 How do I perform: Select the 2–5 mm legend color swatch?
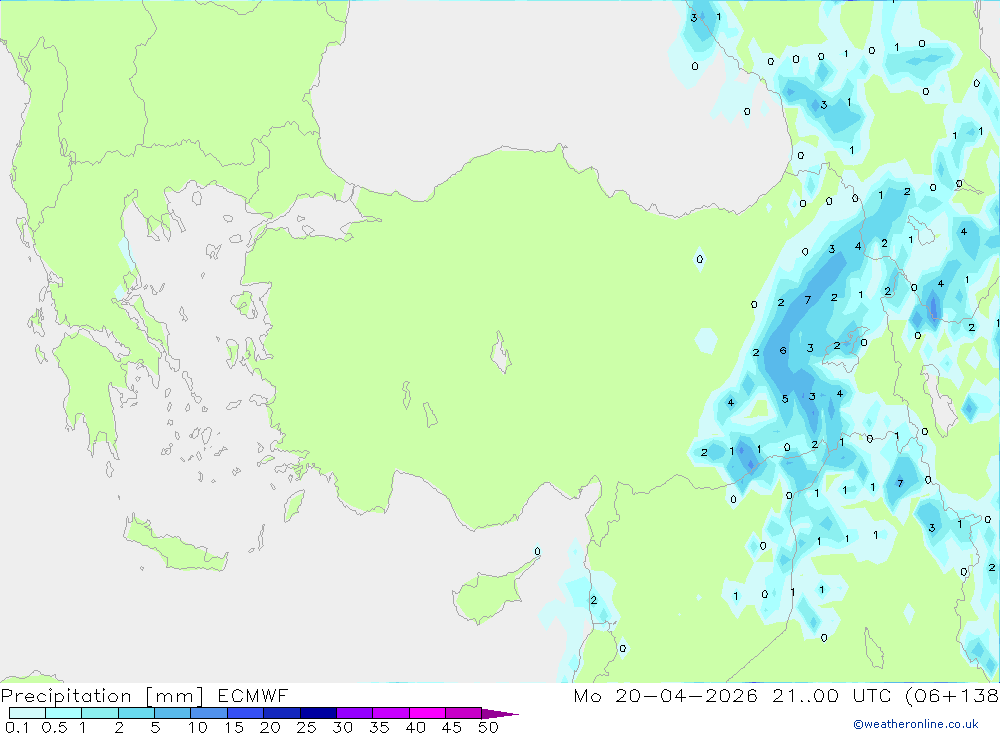pyautogui.click(x=136, y=713)
